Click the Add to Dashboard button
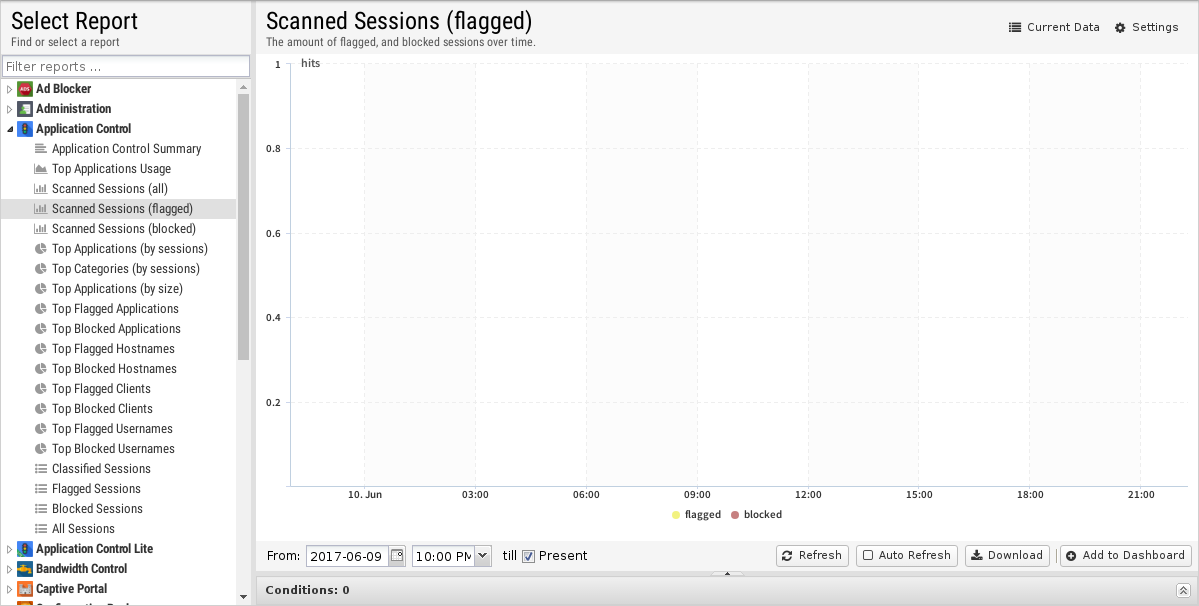This screenshot has width=1199, height=606. point(1126,556)
